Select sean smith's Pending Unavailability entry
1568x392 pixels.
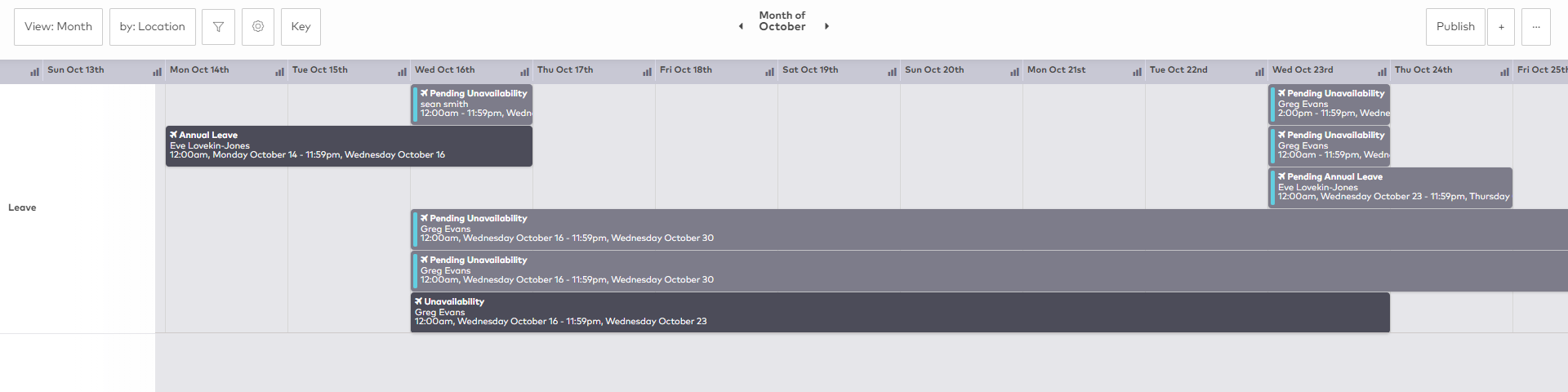coord(474,105)
